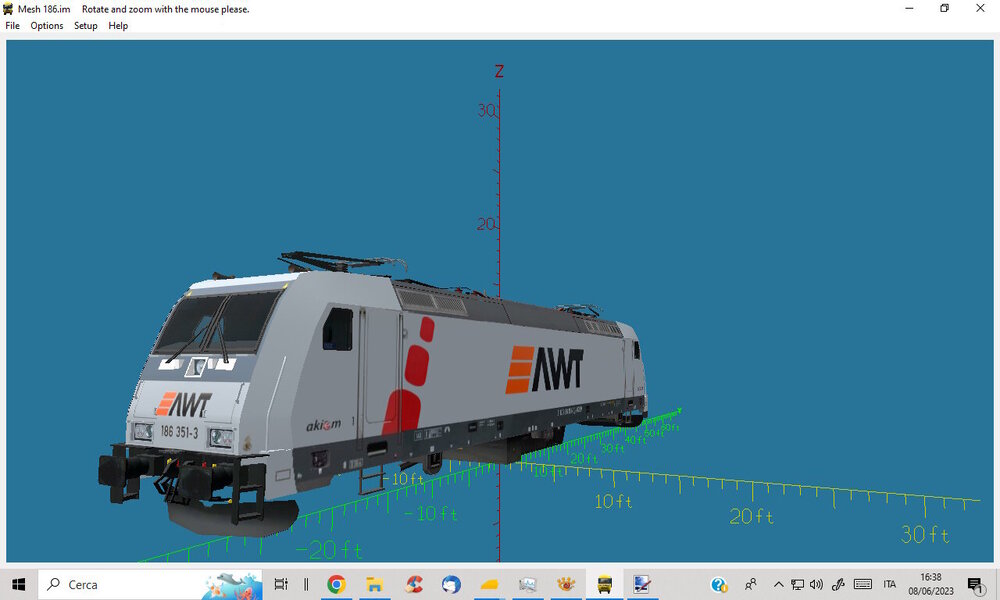Open the File menu

point(12,26)
